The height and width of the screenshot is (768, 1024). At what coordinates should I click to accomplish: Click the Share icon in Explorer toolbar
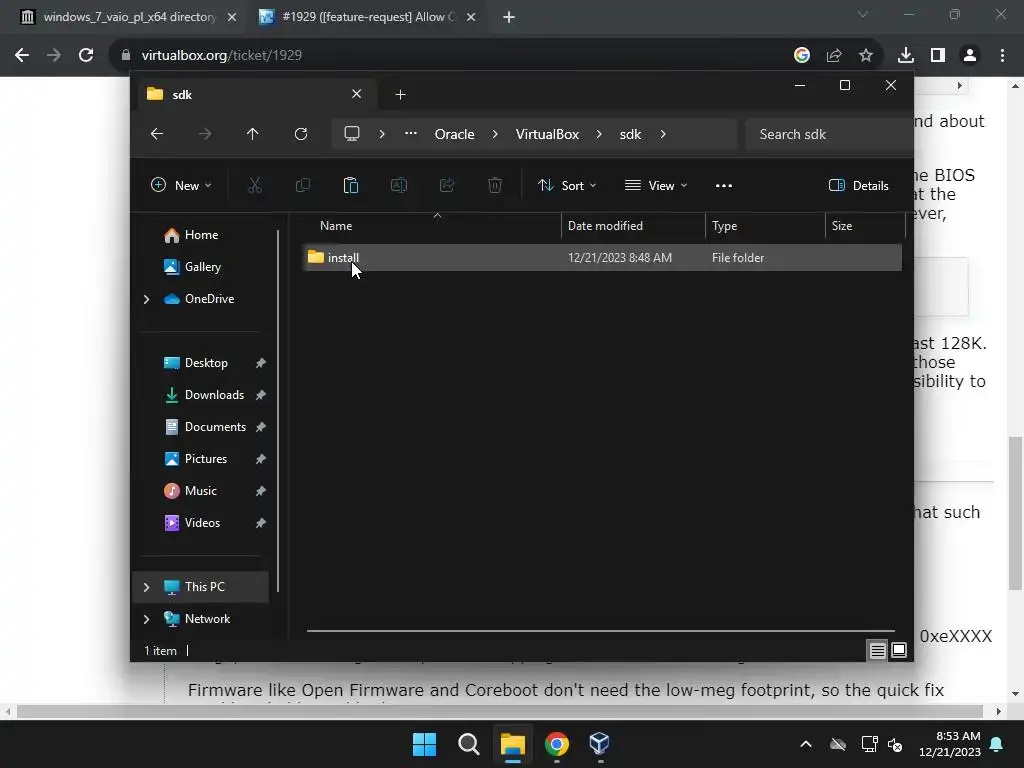point(447,185)
